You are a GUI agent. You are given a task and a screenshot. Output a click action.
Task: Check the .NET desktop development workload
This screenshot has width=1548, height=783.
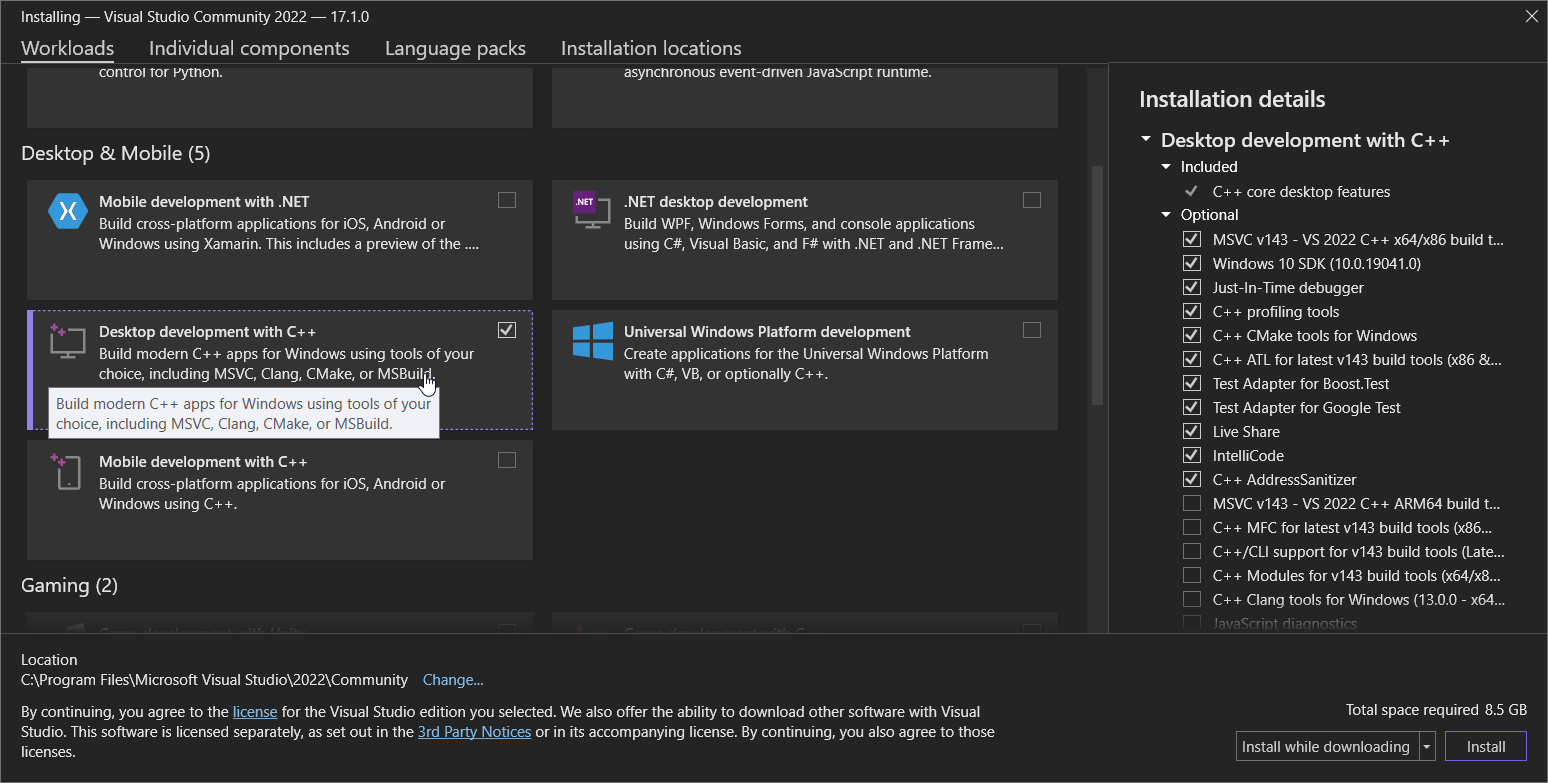[1032, 200]
